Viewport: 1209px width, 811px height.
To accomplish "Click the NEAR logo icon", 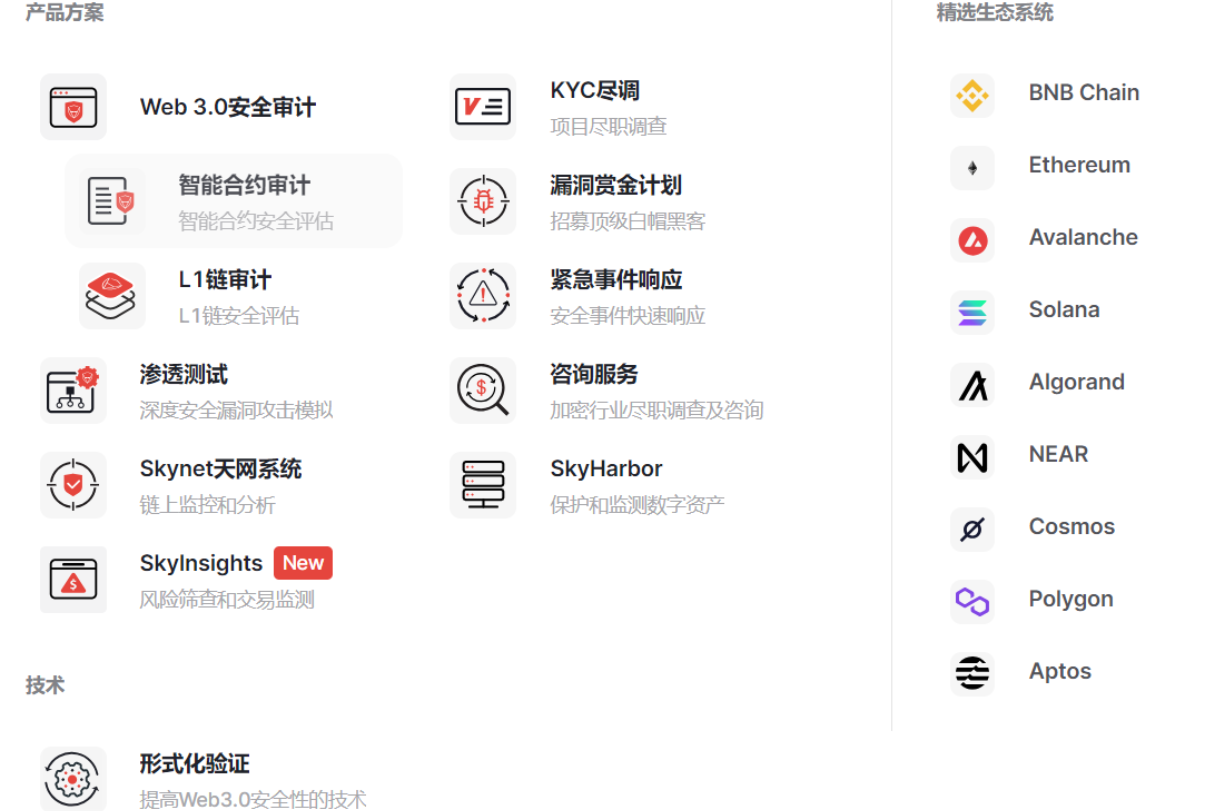I will point(972,457).
